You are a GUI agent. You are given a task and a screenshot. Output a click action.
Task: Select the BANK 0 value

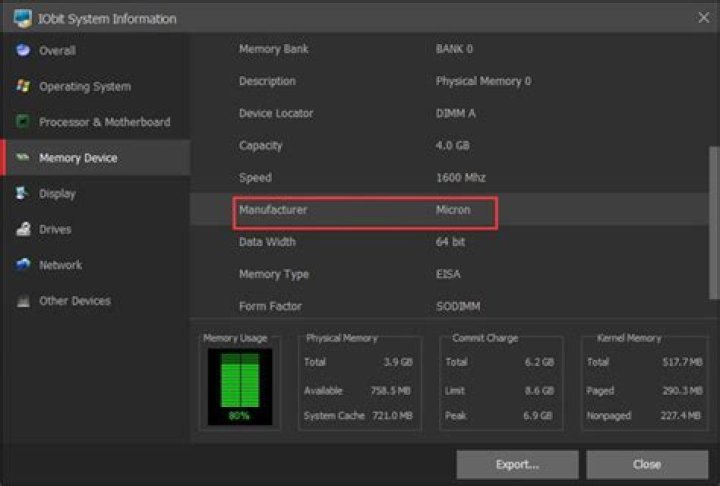(x=454, y=49)
